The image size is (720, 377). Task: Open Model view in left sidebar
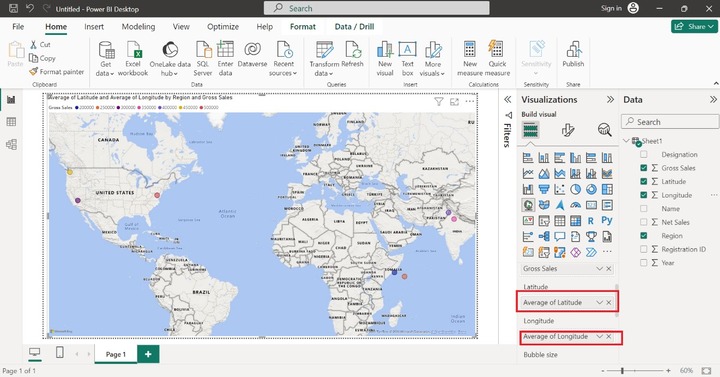coord(11,144)
